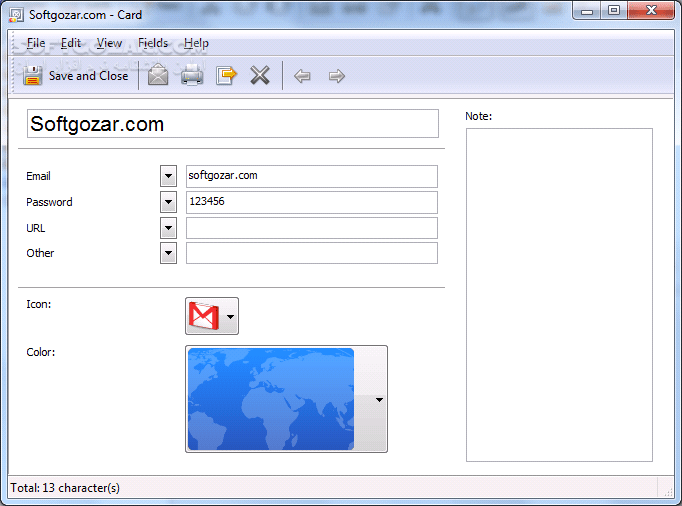Expand the Email field type dropdown
Image resolution: width=682 pixels, height=506 pixels.
click(168, 176)
